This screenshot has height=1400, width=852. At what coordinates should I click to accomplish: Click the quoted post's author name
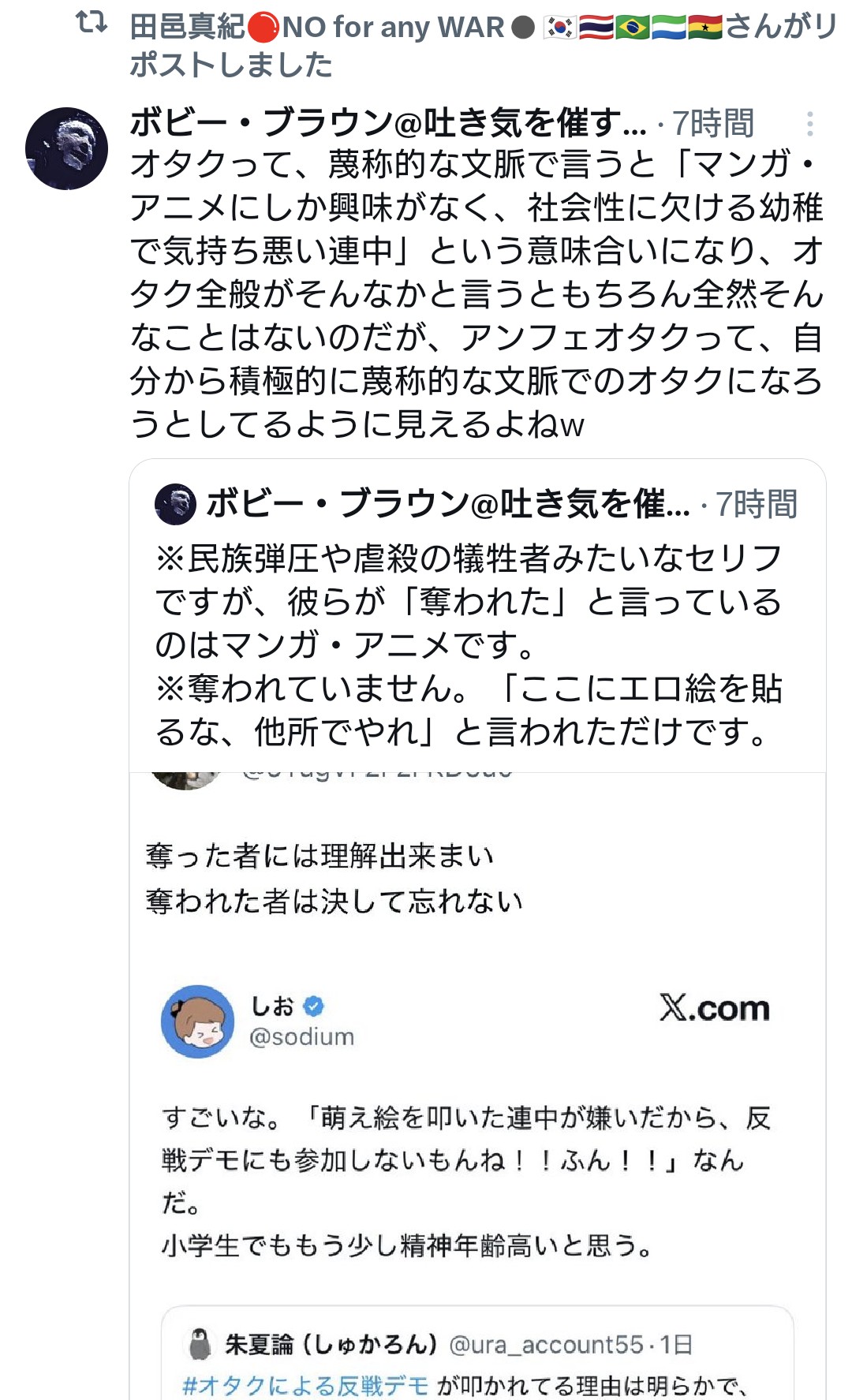[x=447, y=504]
